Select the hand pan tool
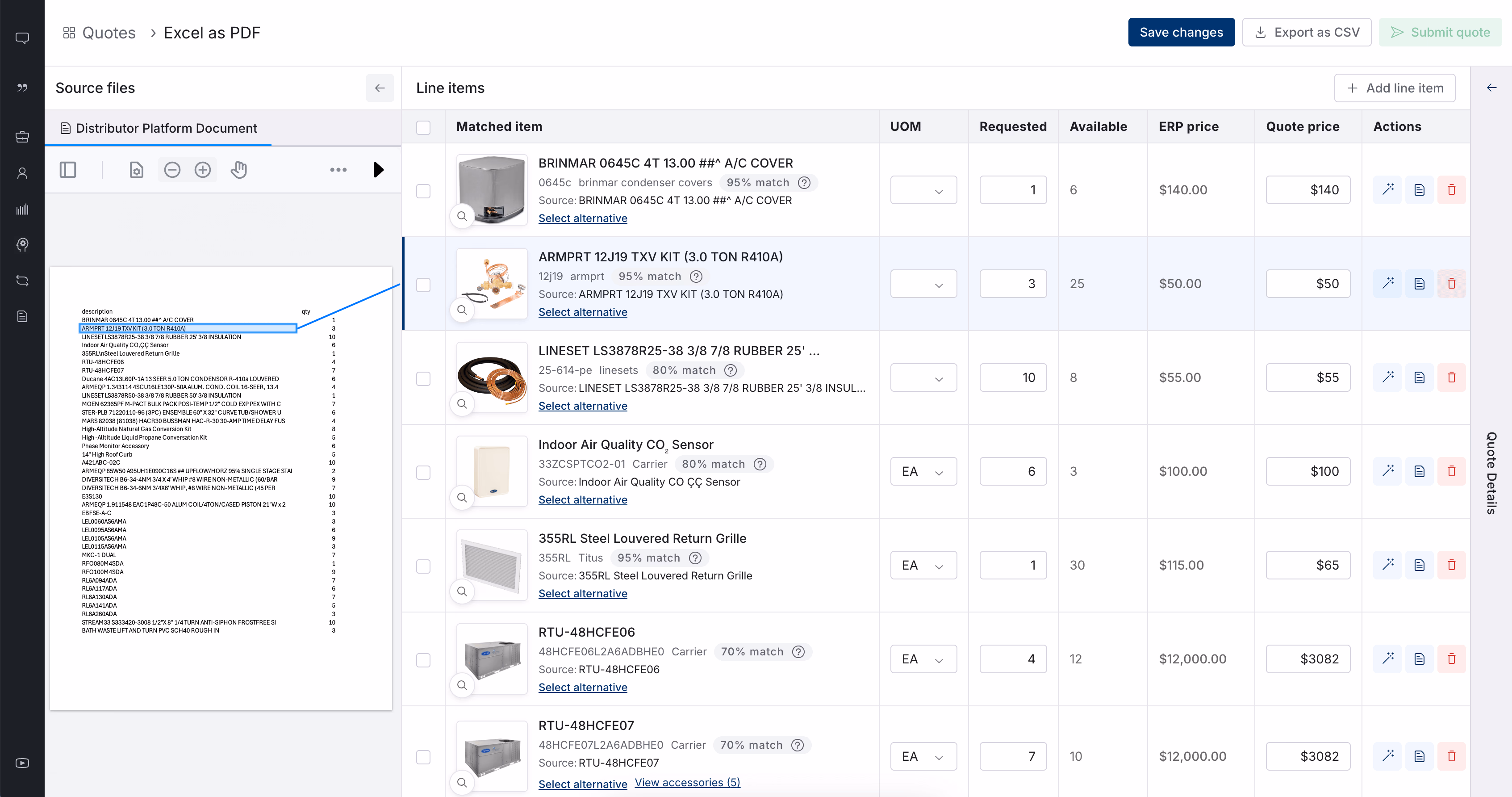 pos(238,170)
